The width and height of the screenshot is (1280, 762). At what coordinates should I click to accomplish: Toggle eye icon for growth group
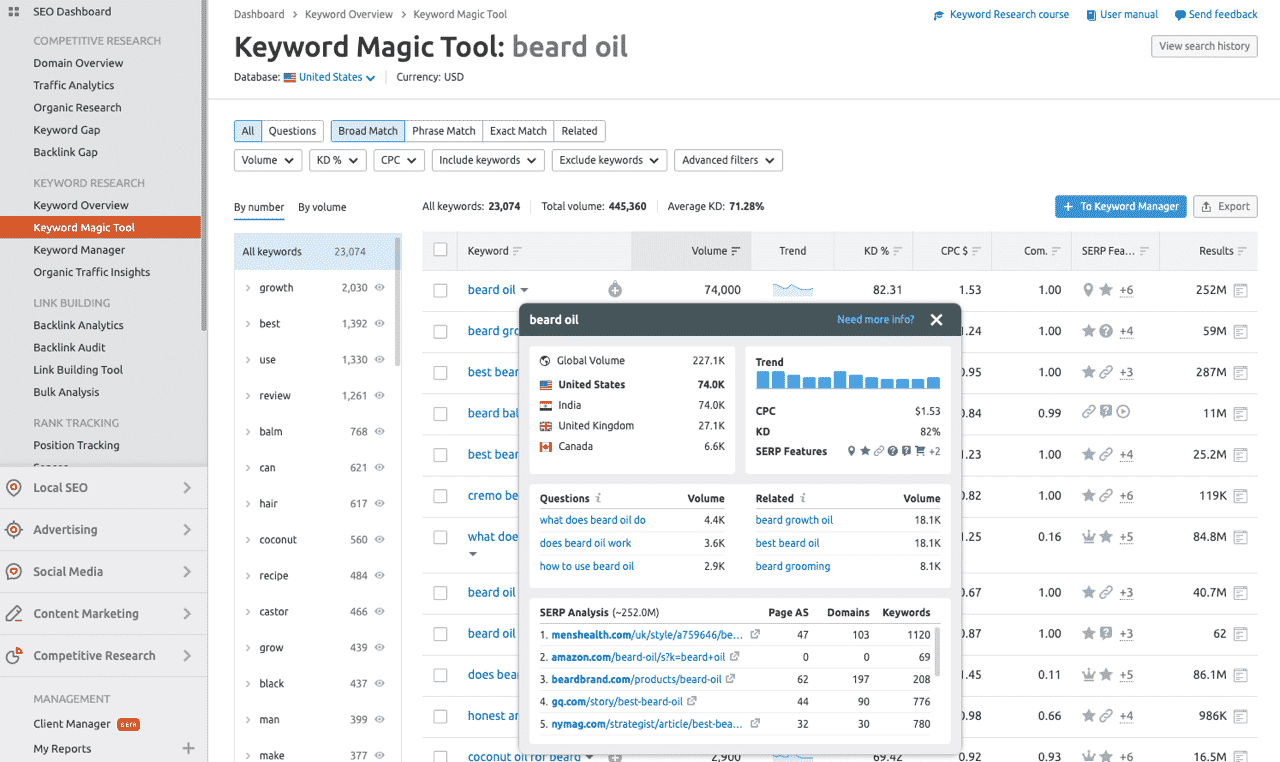click(379, 288)
